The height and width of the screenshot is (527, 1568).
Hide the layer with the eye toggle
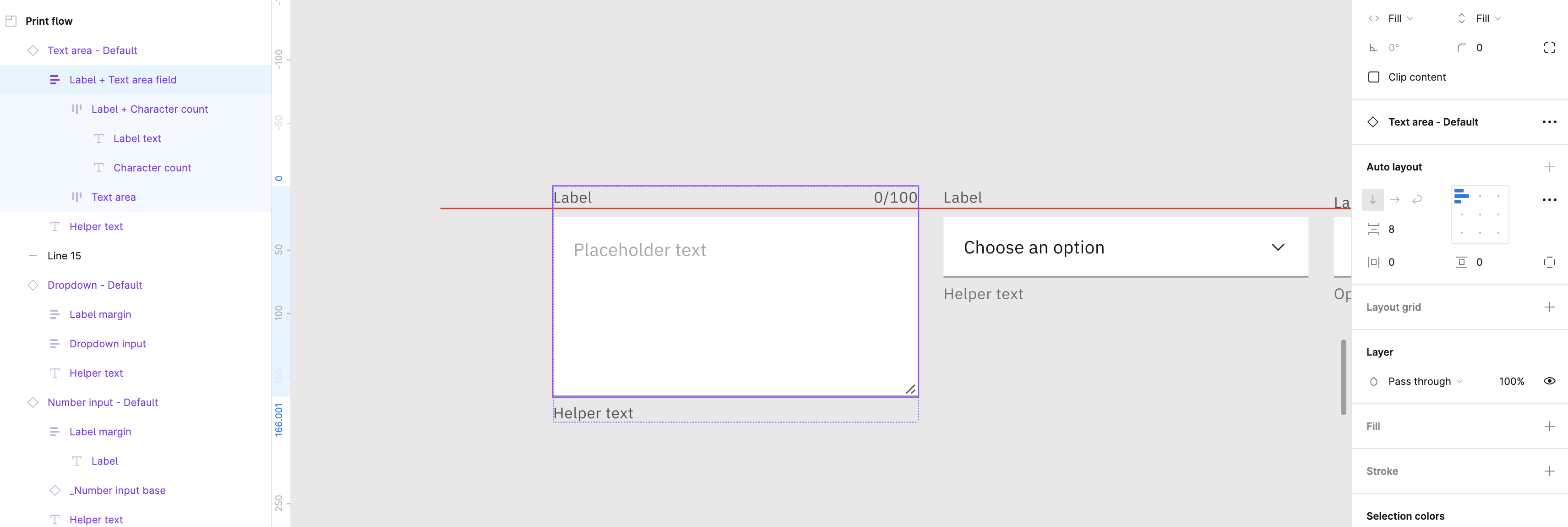click(x=1550, y=381)
